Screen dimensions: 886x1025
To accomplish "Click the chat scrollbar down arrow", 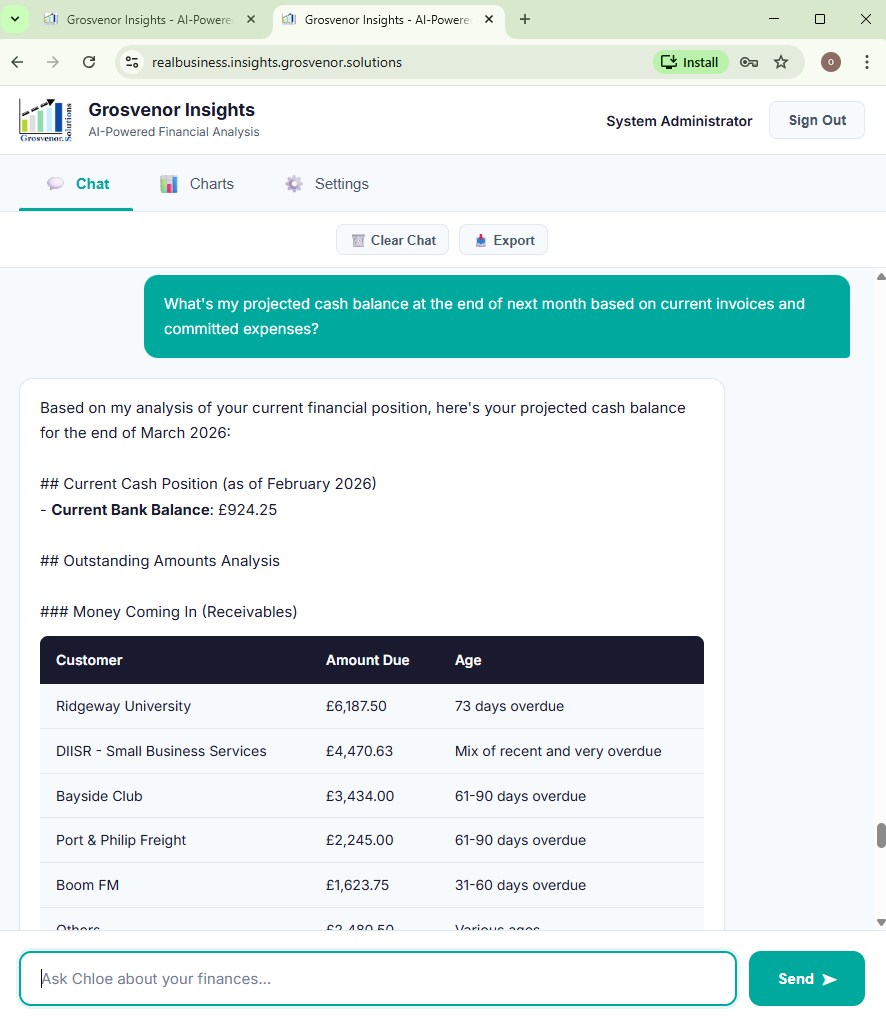I will coord(881,922).
